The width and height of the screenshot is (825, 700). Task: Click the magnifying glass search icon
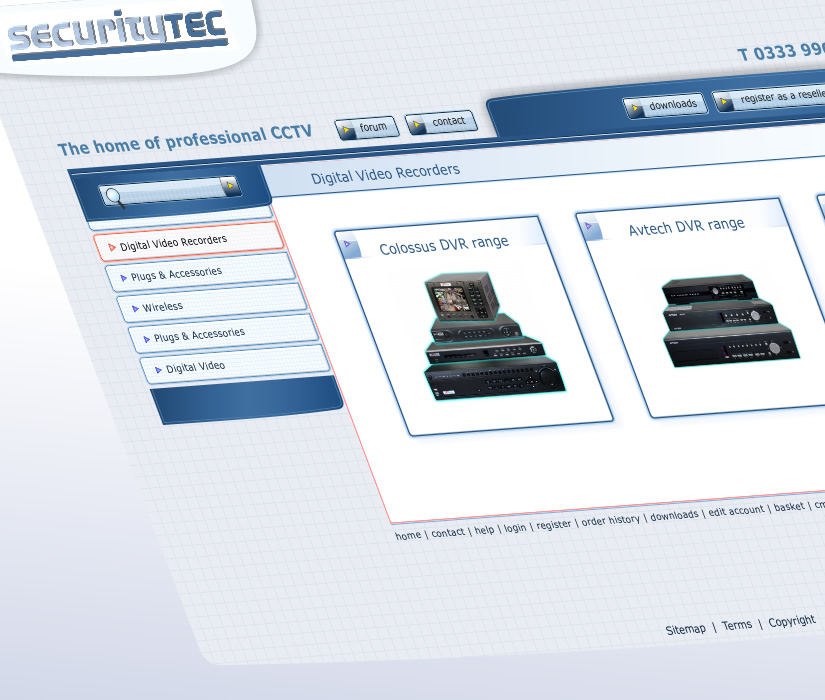pos(113,196)
